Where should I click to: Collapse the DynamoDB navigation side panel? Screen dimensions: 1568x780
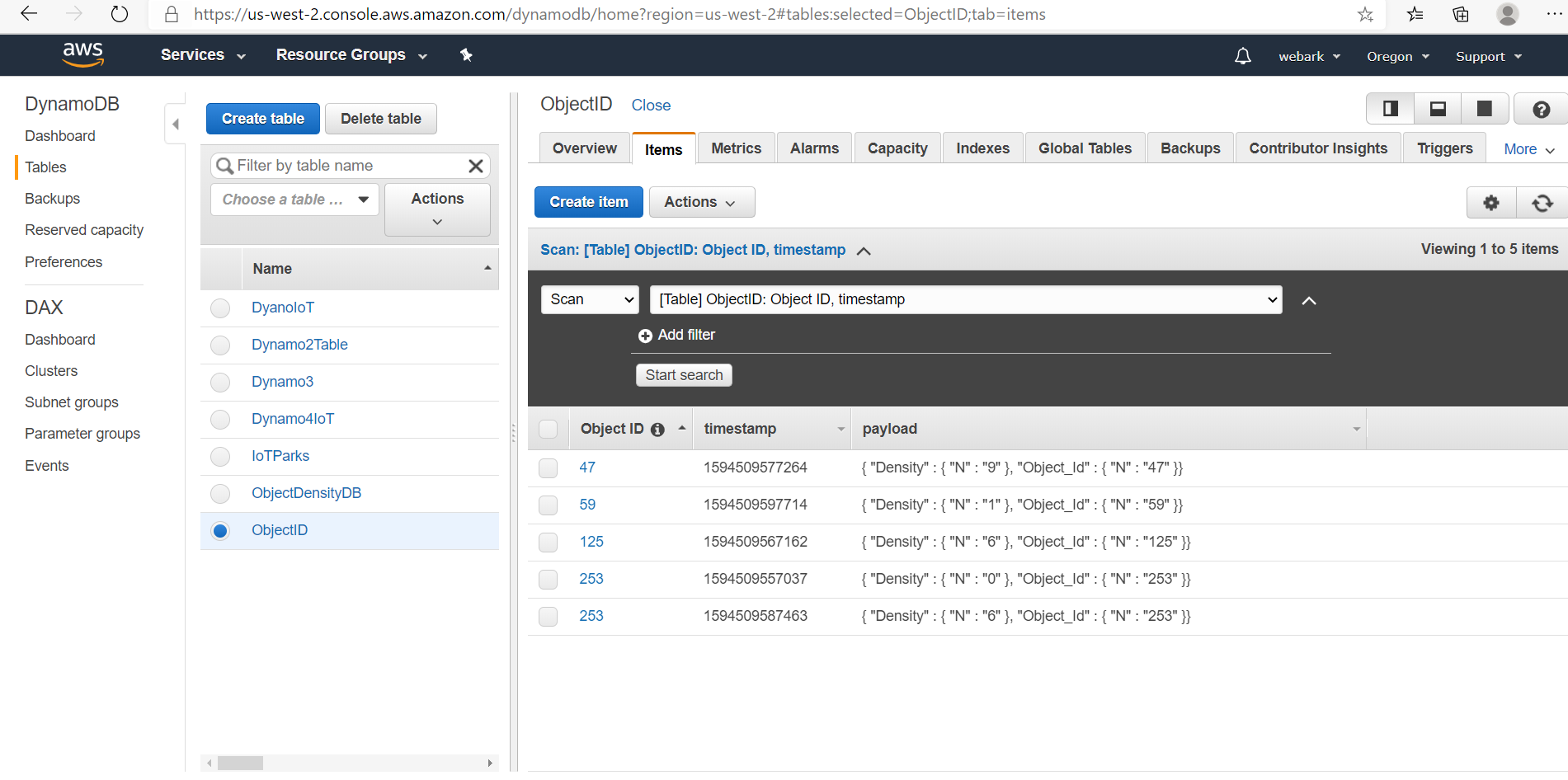point(175,125)
